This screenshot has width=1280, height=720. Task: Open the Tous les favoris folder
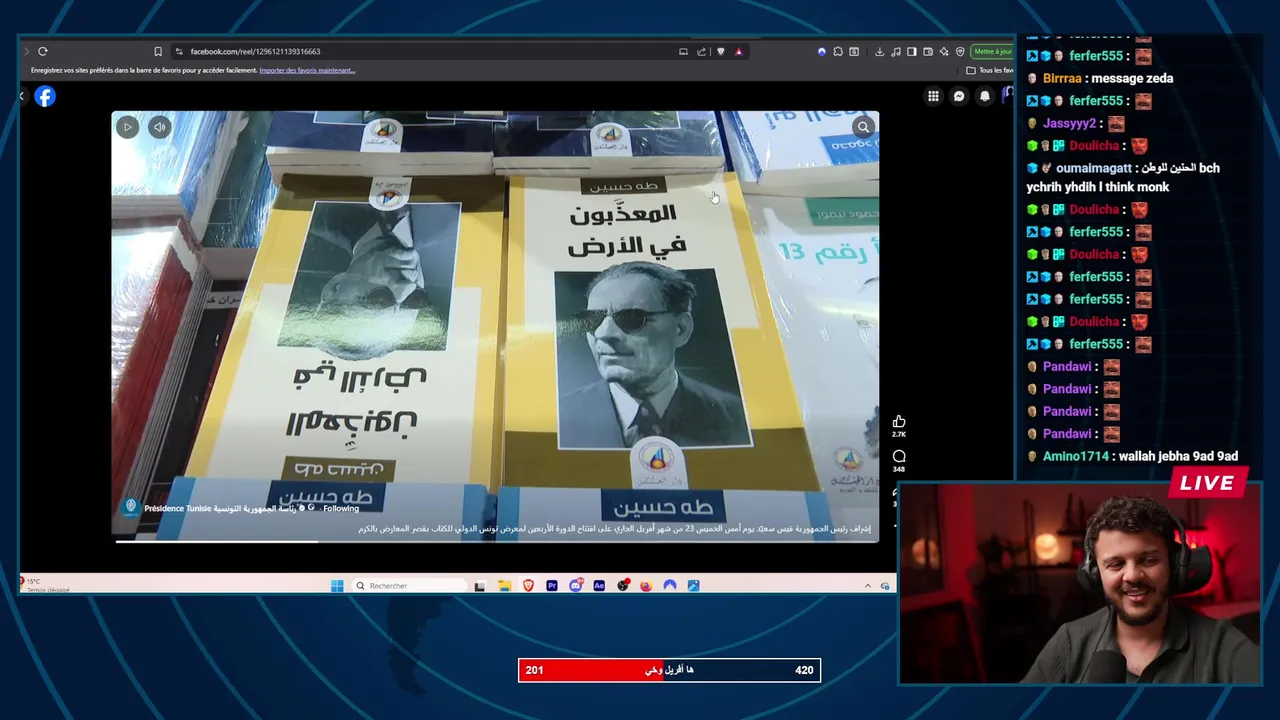click(x=990, y=70)
